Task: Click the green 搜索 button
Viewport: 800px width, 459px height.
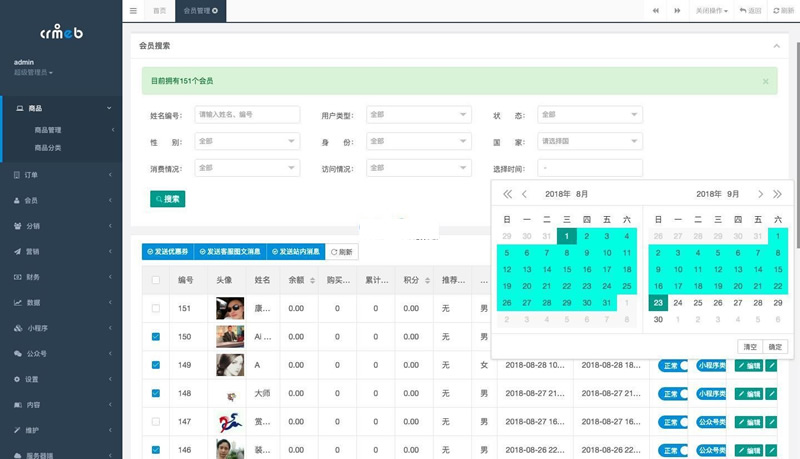Action: 167,199
